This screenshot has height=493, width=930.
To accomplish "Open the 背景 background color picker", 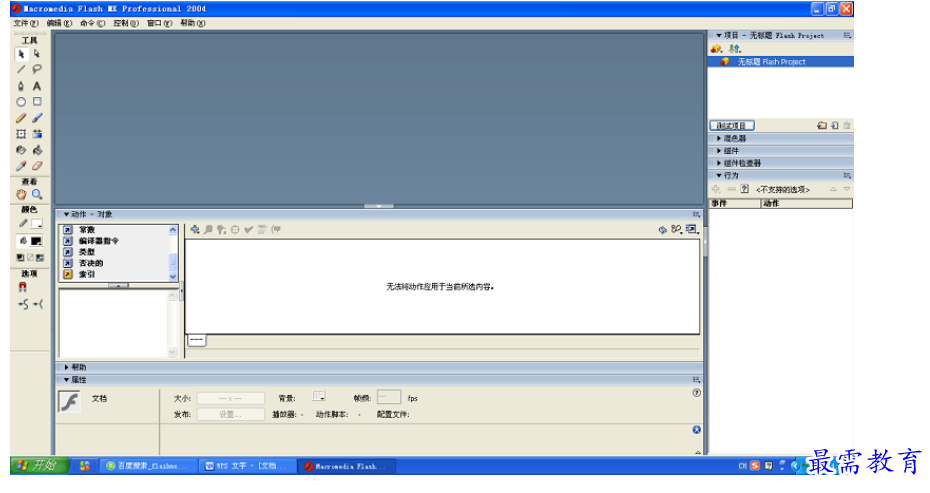I will [319, 396].
